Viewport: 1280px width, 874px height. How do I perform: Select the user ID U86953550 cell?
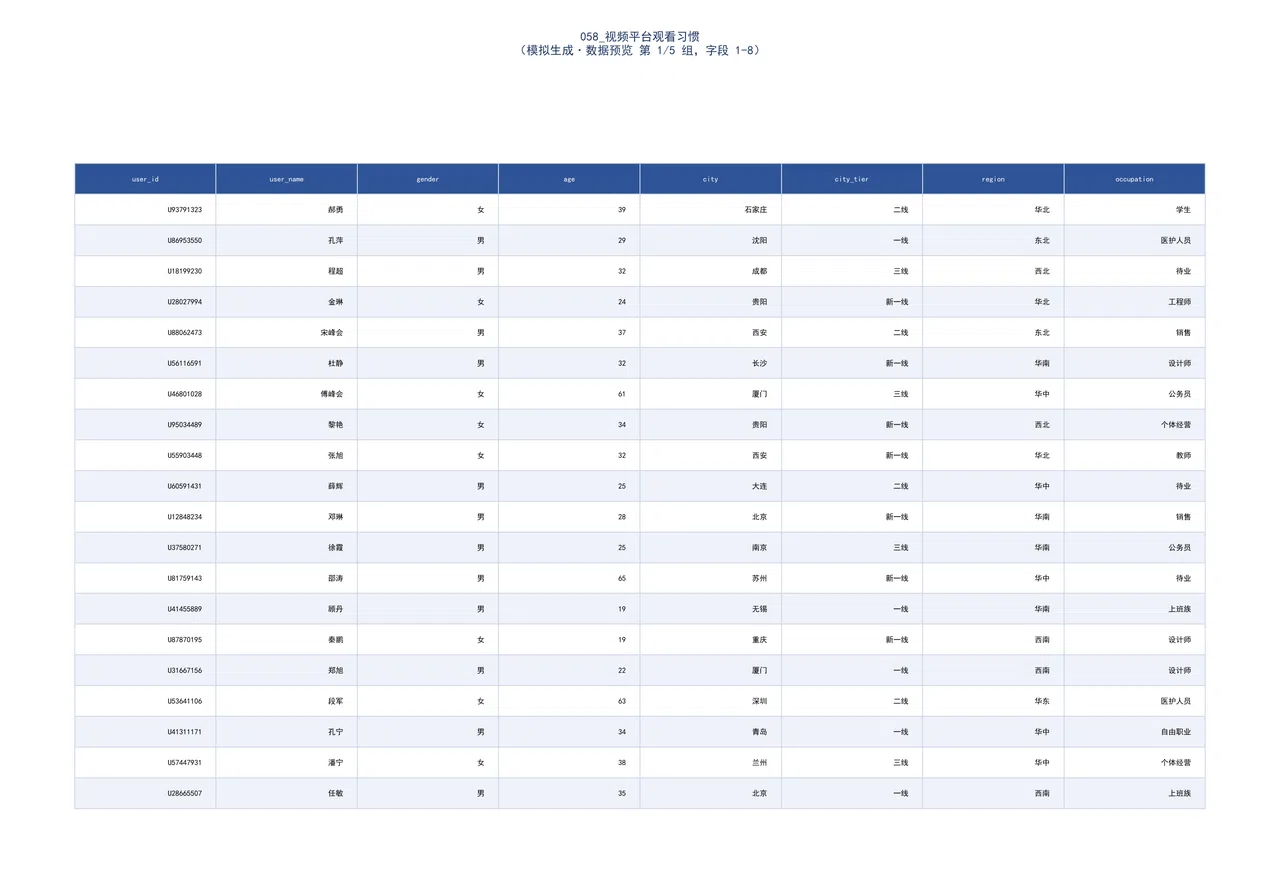[145, 241]
